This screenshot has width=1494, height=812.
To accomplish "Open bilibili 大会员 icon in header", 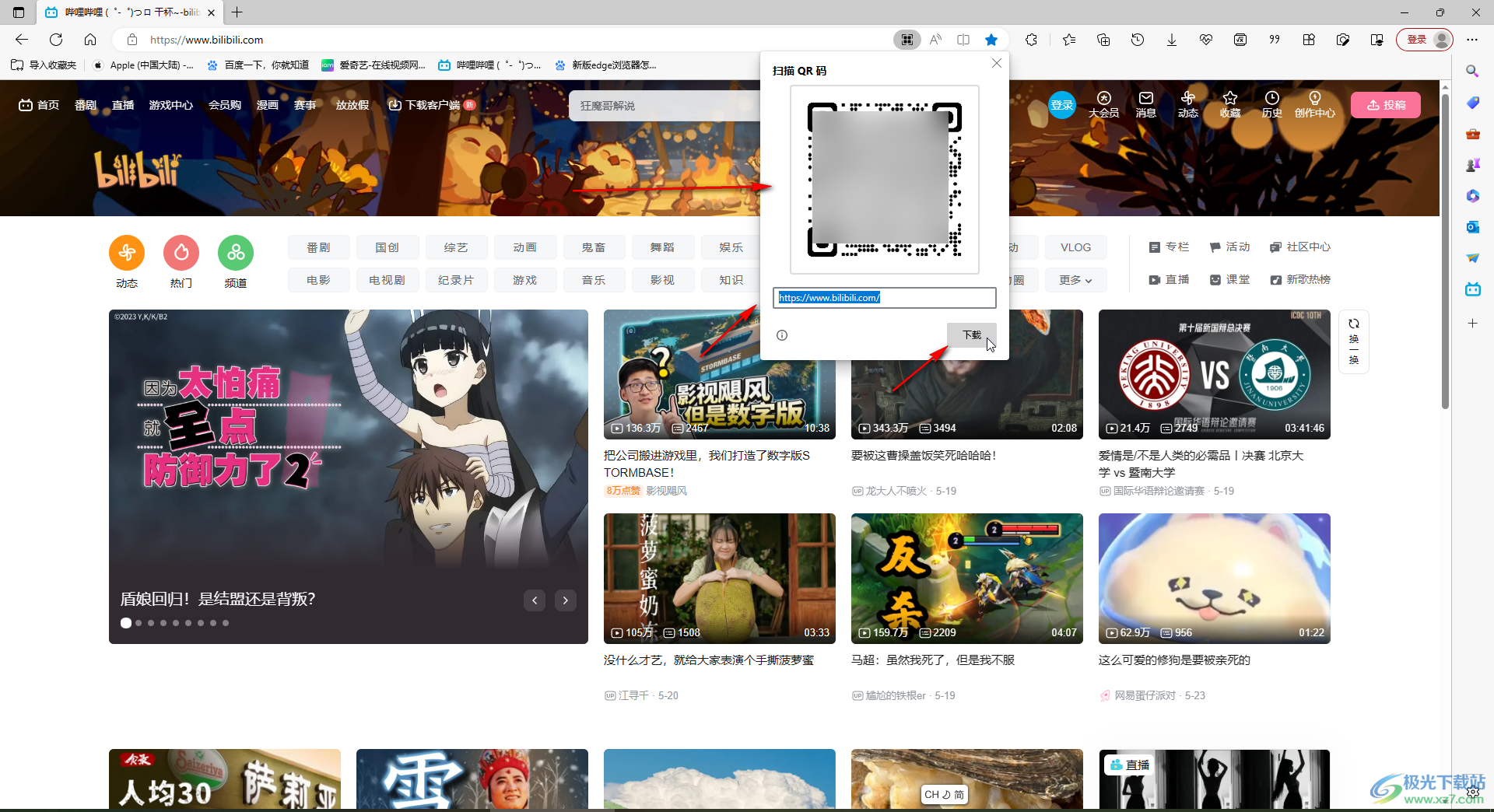I will [1103, 104].
